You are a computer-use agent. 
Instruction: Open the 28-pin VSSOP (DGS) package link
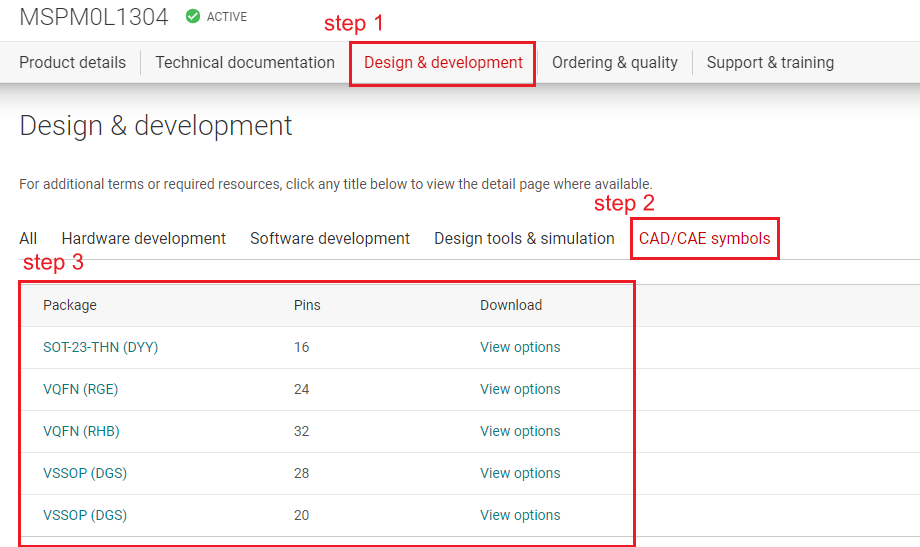click(85, 473)
